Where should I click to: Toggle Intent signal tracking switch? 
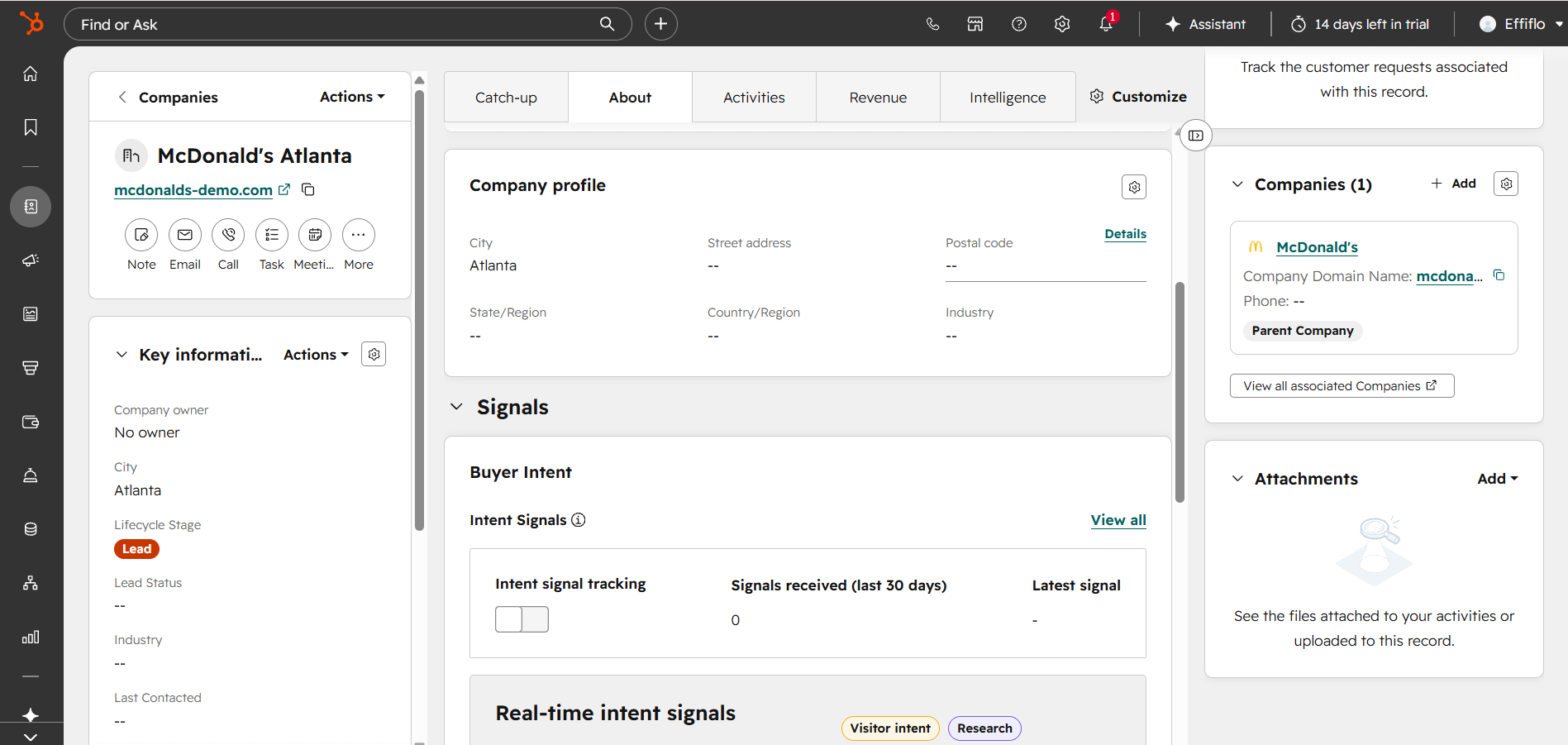click(522, 619)
